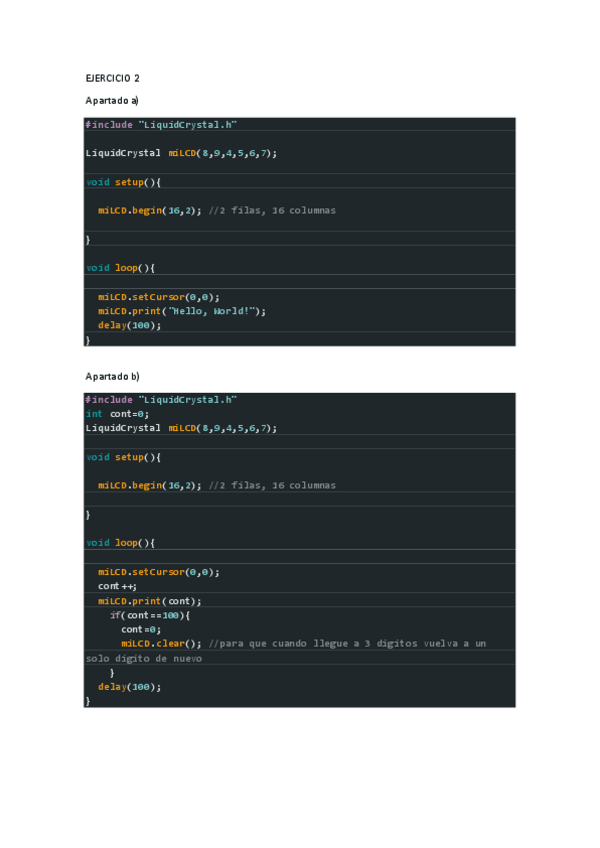The image size is (600, 848).
Task: Click the EJERCICIO 2 heading
Action: pos(111,77)
